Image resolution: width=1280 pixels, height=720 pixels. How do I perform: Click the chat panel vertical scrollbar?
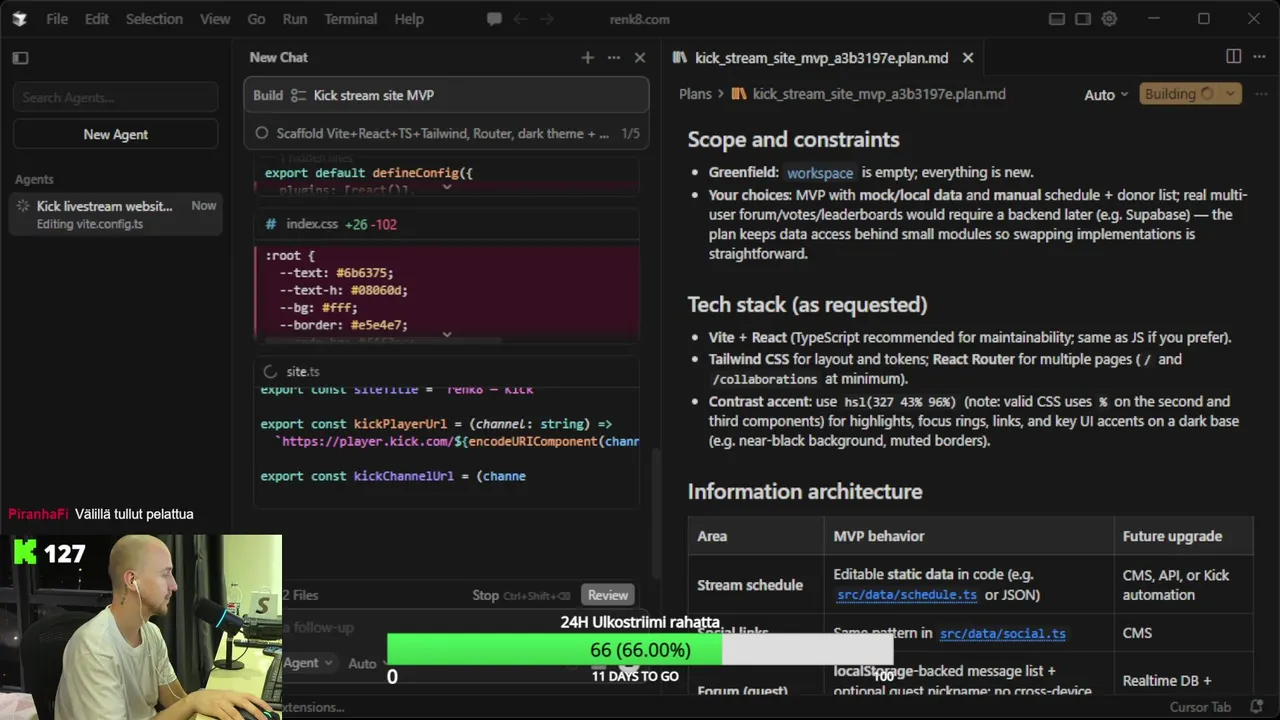(656, 515)
